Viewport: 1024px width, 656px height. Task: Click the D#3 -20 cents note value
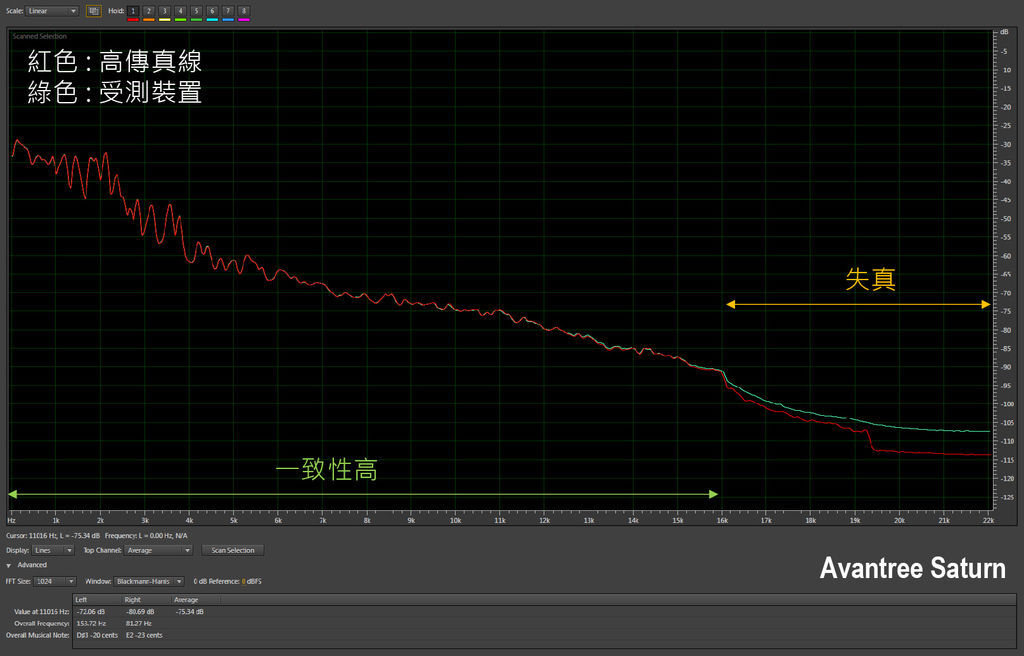97,635
